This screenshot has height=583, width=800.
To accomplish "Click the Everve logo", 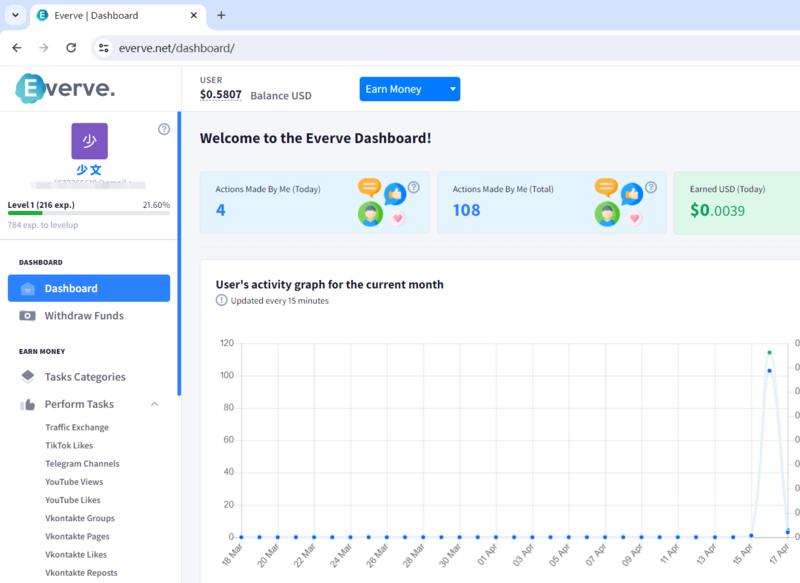I will pyautogui.click(x=65, y=89).
